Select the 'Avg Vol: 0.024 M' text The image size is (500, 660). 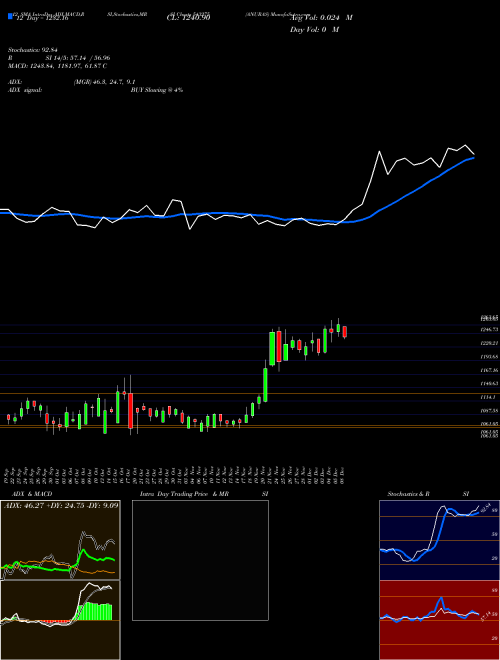tap(321, 18)
